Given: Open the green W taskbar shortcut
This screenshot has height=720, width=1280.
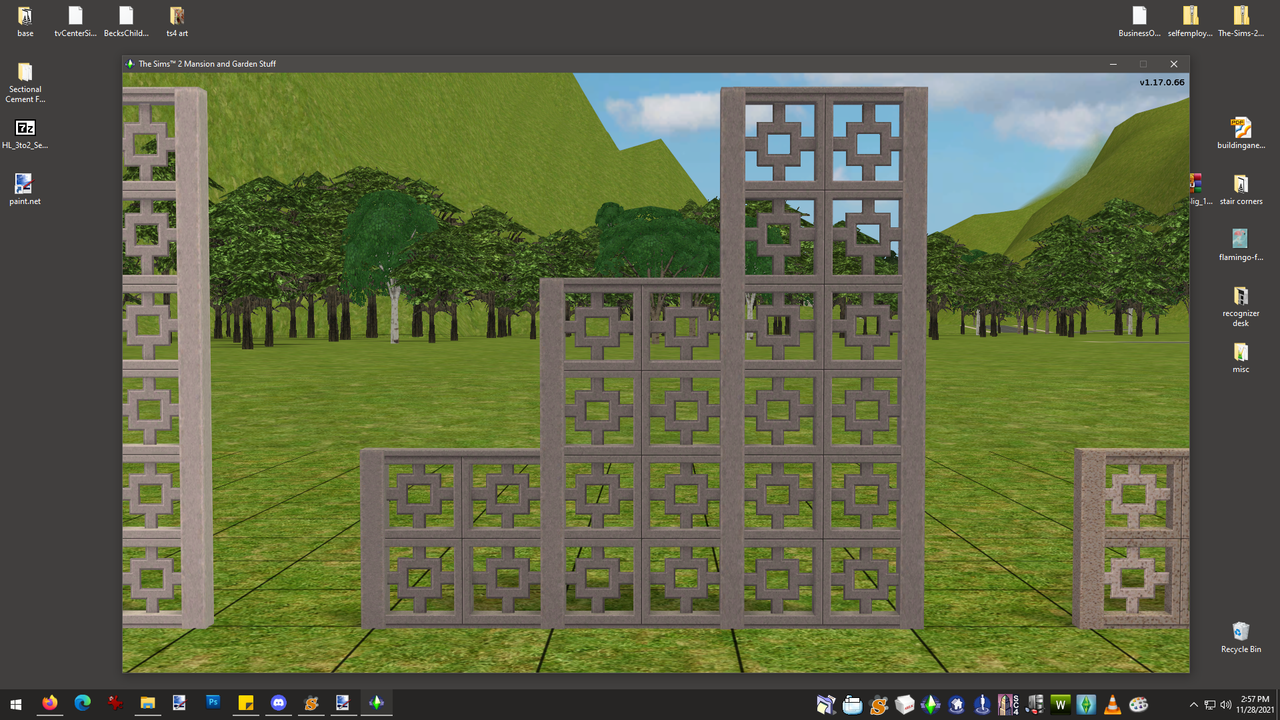Looking at the screenshot, I should (x=1060, y=704).
